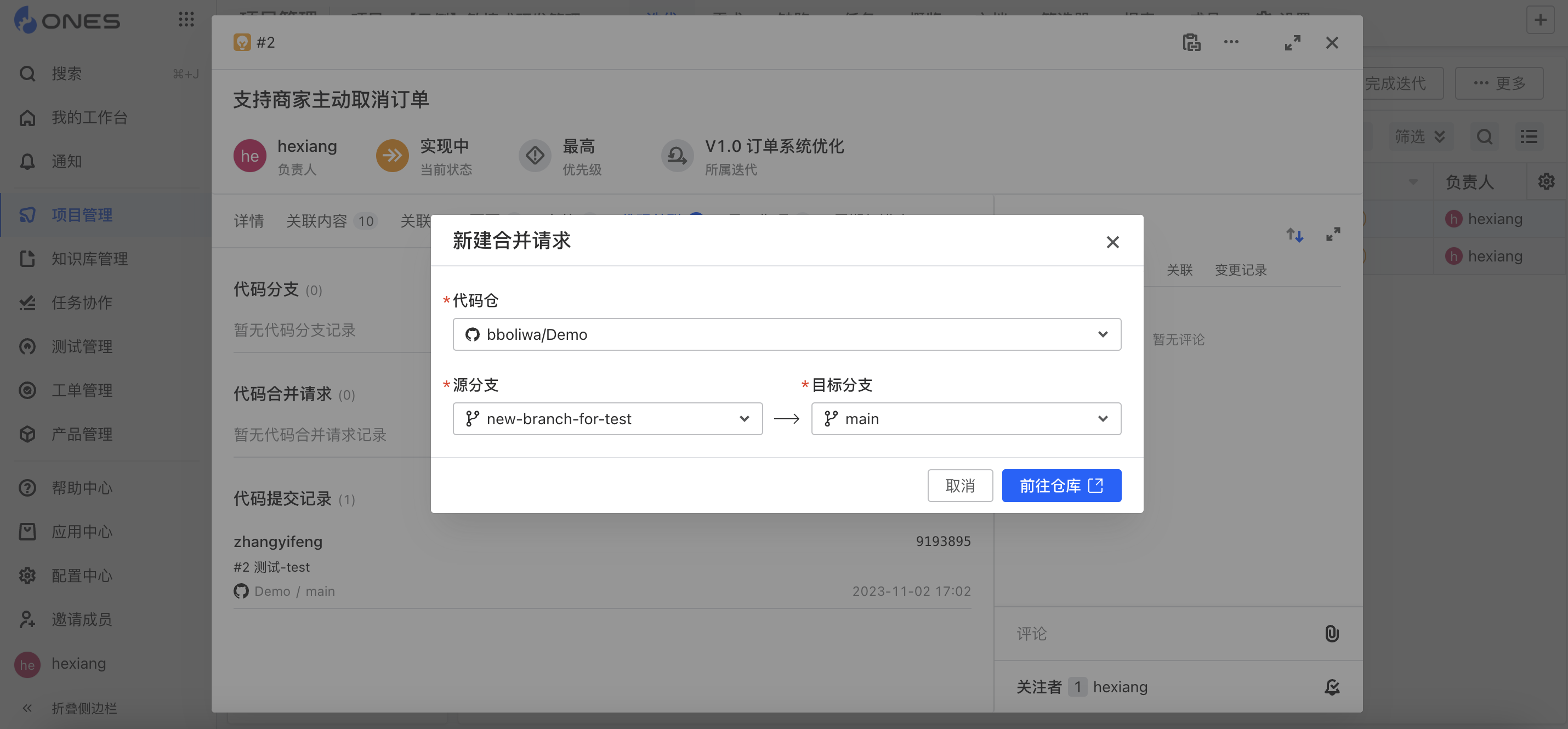Click the unfollow bell icon near 关注者
1568x729 pixels.
click(x=1331, y=687)
